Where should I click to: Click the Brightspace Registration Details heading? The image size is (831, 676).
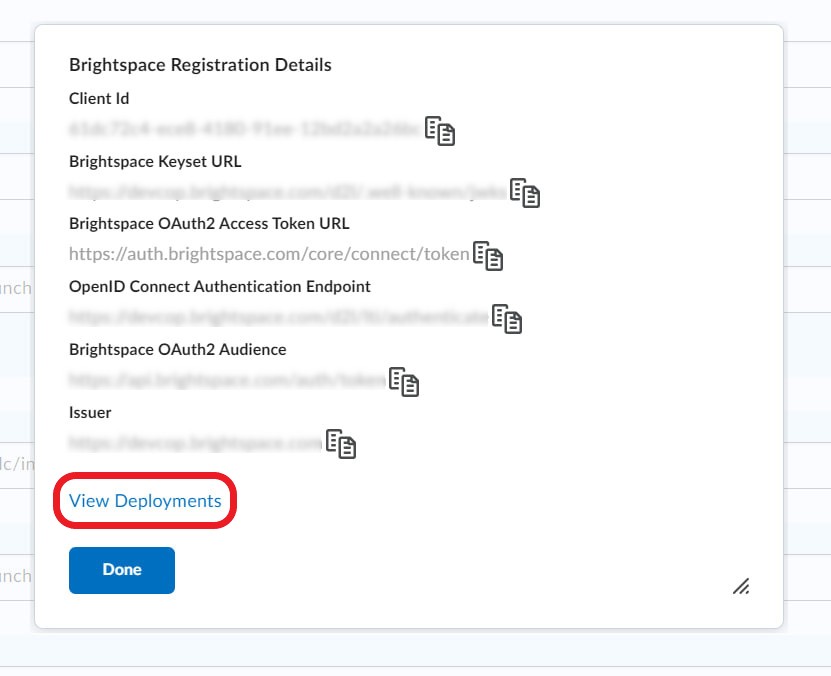pos(200,65)
